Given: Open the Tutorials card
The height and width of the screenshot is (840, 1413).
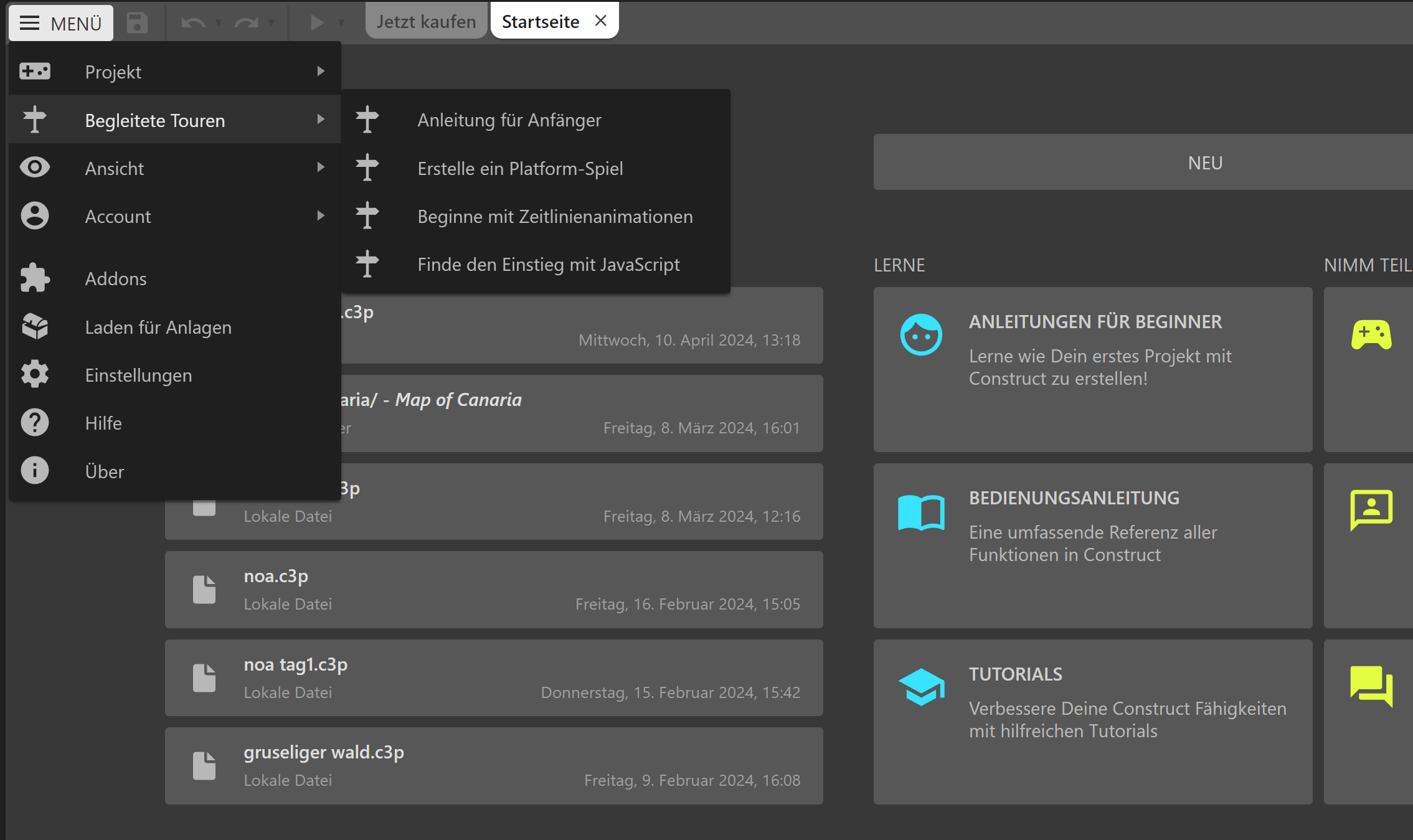Looking at the screenshot, I should pyautogui.click(x=1093, y=722).
